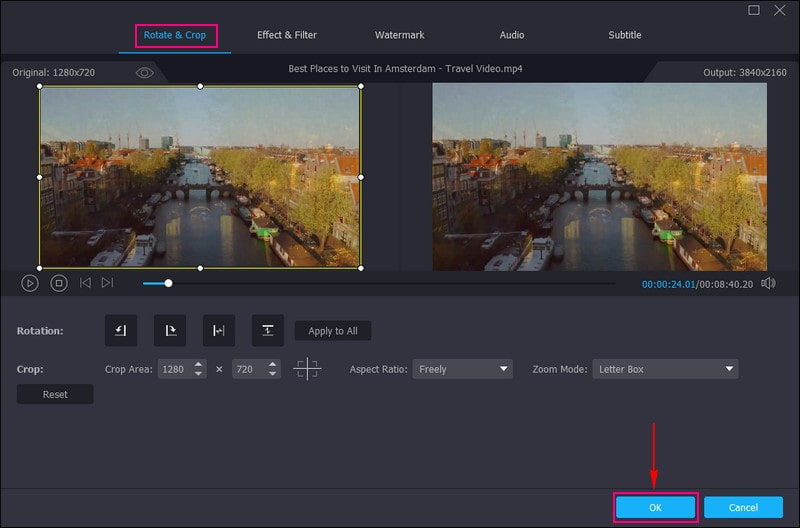Mute the volume speaker icon

tap(768, 283)
